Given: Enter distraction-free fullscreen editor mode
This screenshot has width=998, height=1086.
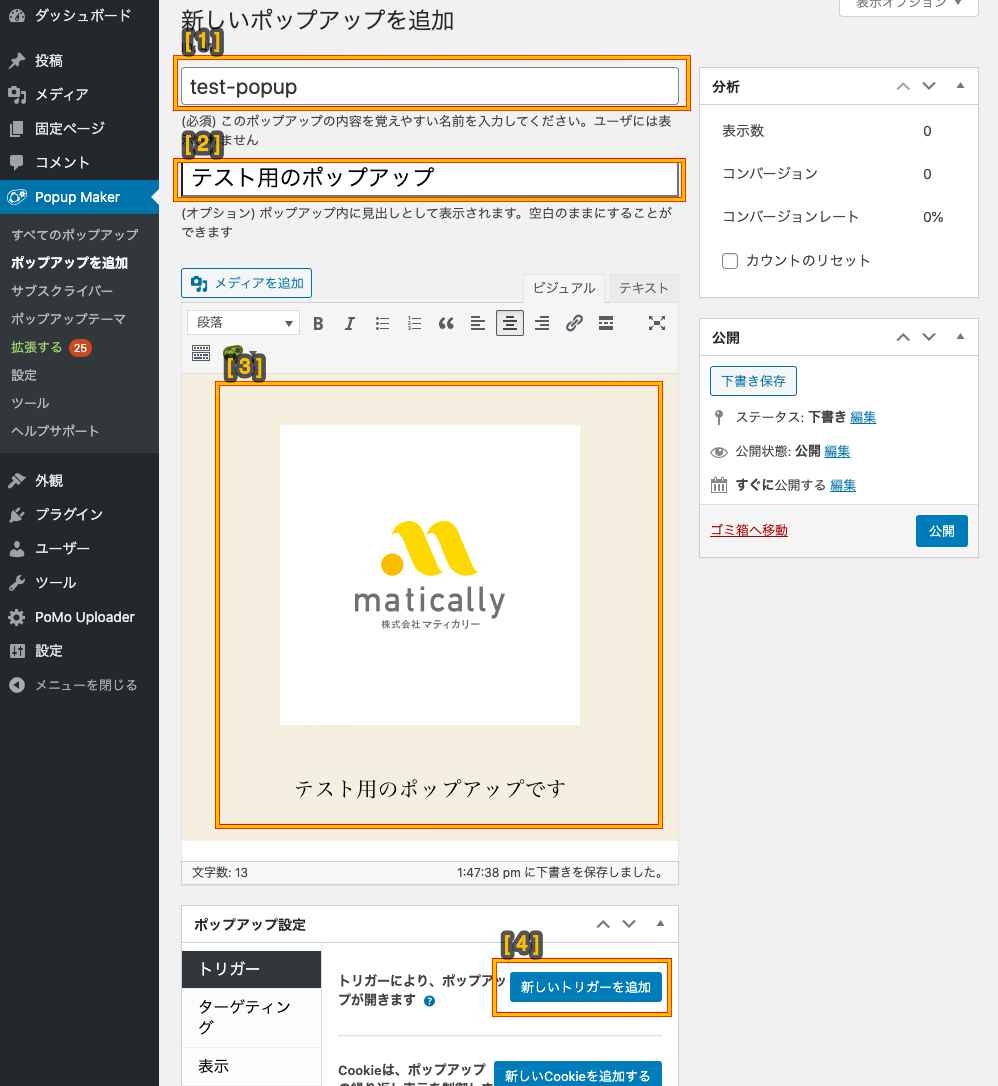Looking at the screenshot, I should point(657,323).
